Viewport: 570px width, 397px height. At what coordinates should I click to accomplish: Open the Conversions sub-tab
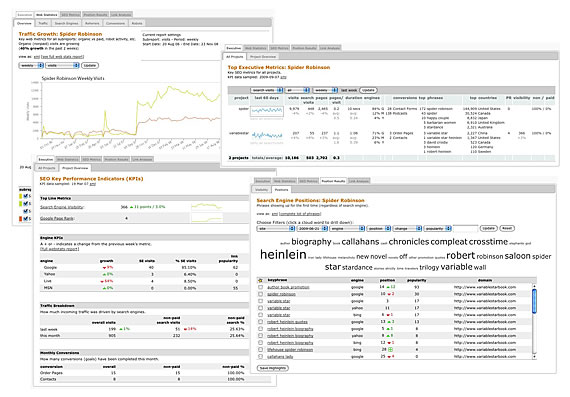pyautogui.click(x=115, y=23)
